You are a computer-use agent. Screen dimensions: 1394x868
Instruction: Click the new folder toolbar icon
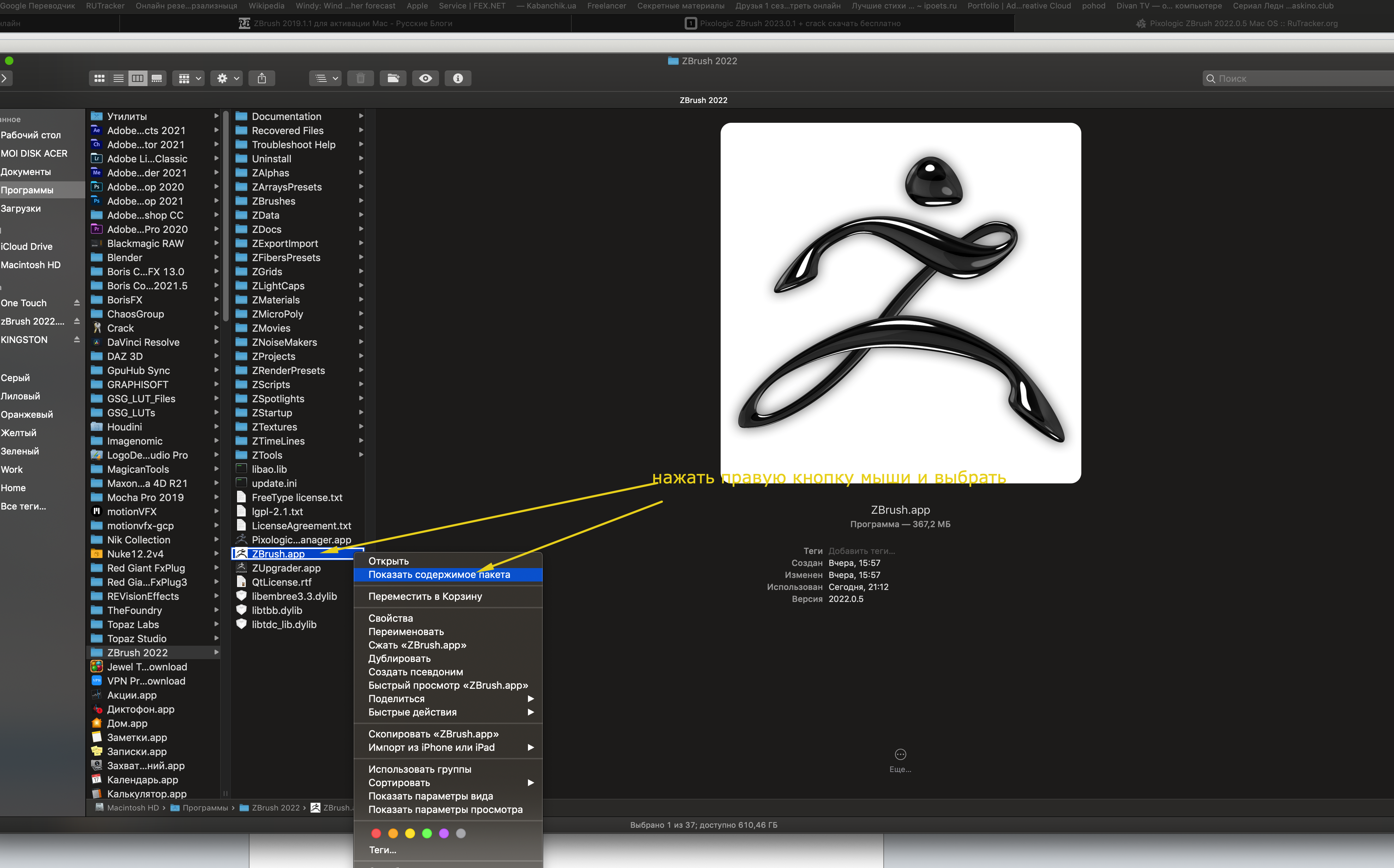[x=393, y=79]
